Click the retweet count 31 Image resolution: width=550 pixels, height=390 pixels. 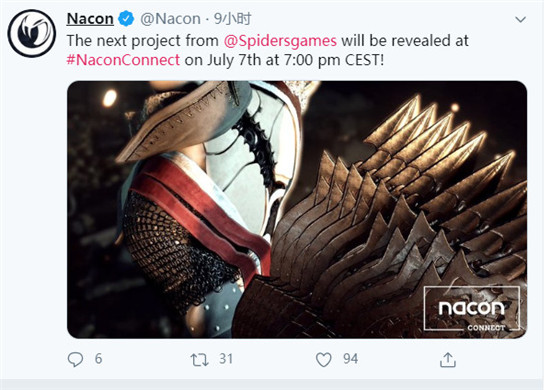point(226,359)
